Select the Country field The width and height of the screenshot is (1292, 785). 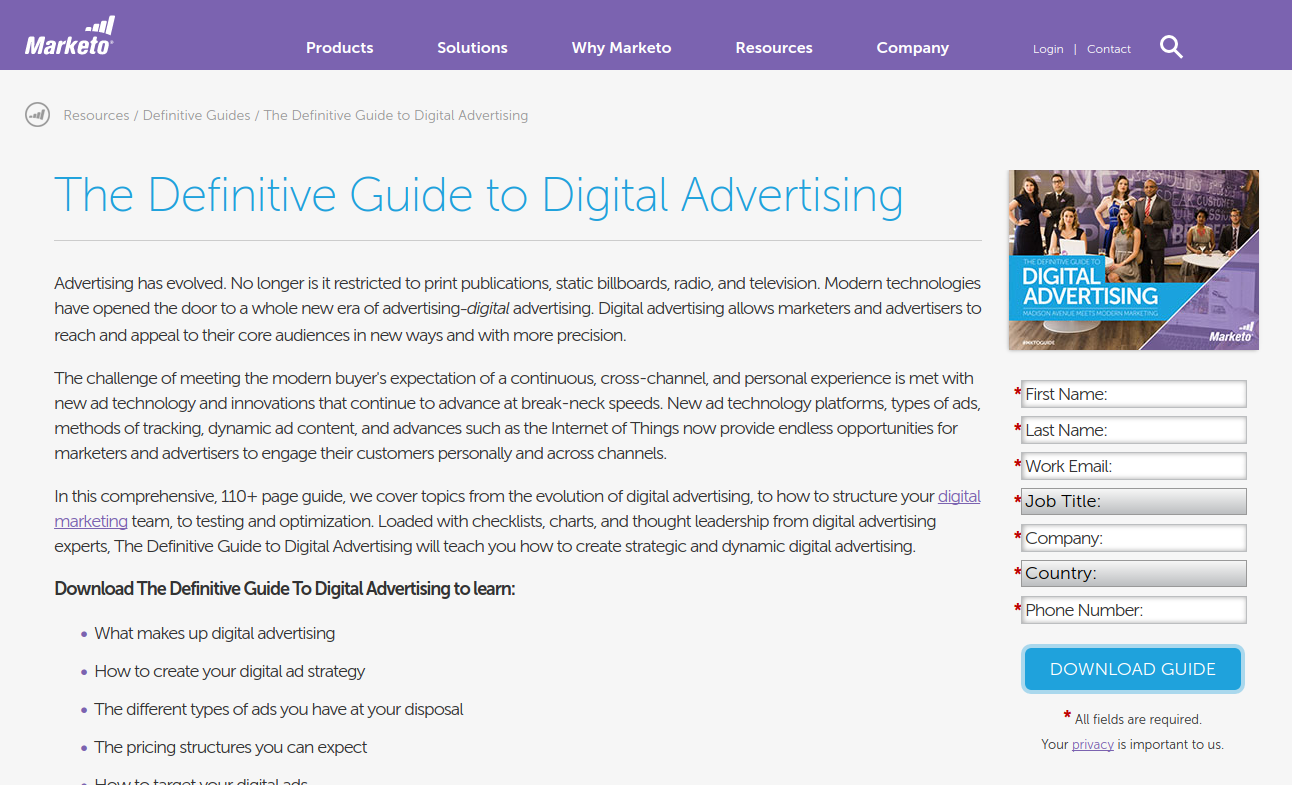[x=1133, y=573]
